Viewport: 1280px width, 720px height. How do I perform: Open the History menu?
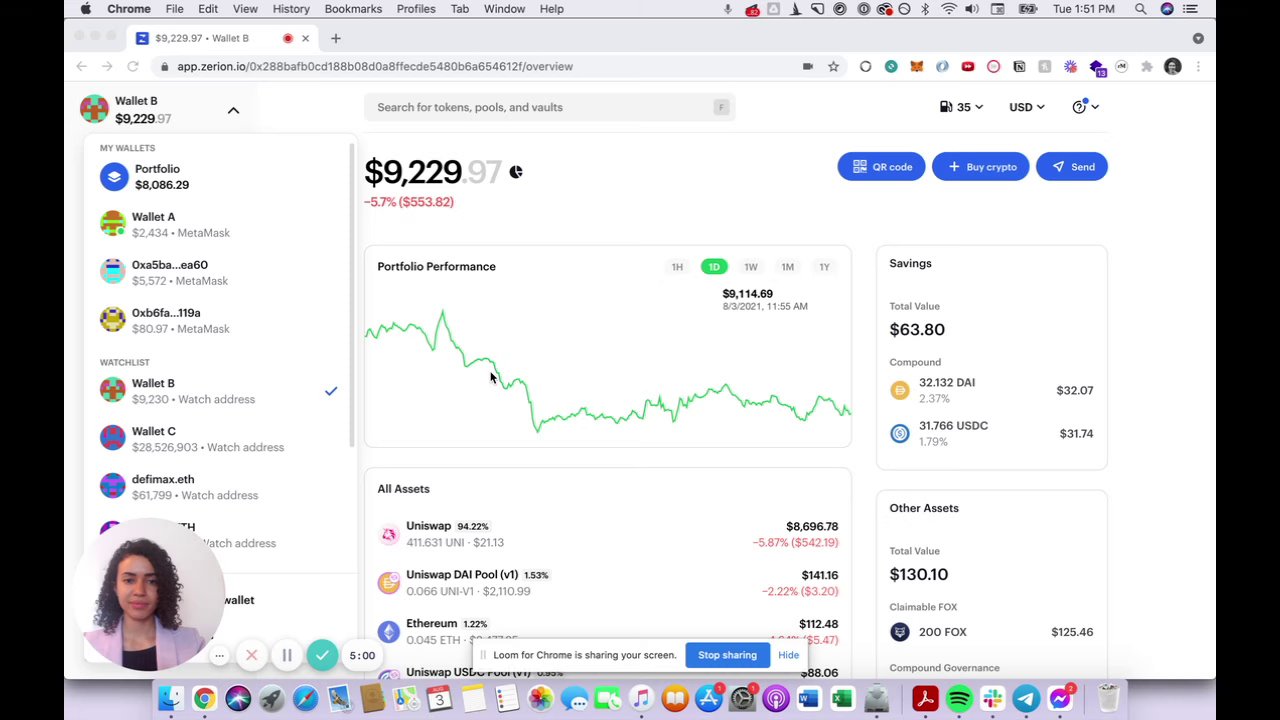(x=291, y=9)
